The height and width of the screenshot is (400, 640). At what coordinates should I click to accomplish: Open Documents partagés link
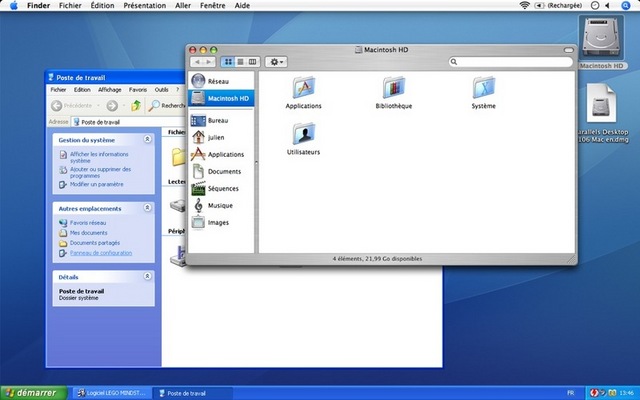(95, 243)
